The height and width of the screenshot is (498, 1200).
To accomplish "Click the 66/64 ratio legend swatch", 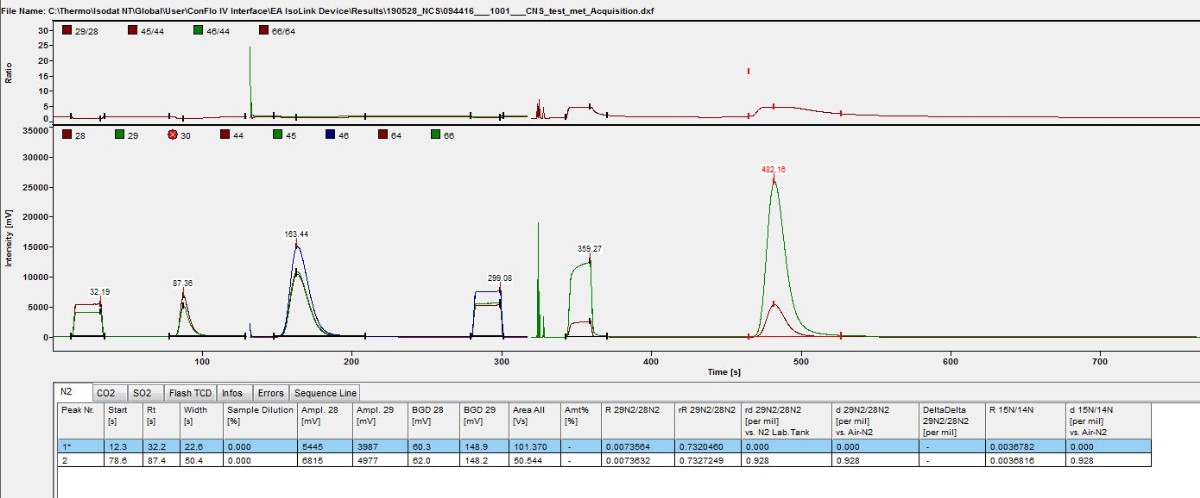I will 266,31.
